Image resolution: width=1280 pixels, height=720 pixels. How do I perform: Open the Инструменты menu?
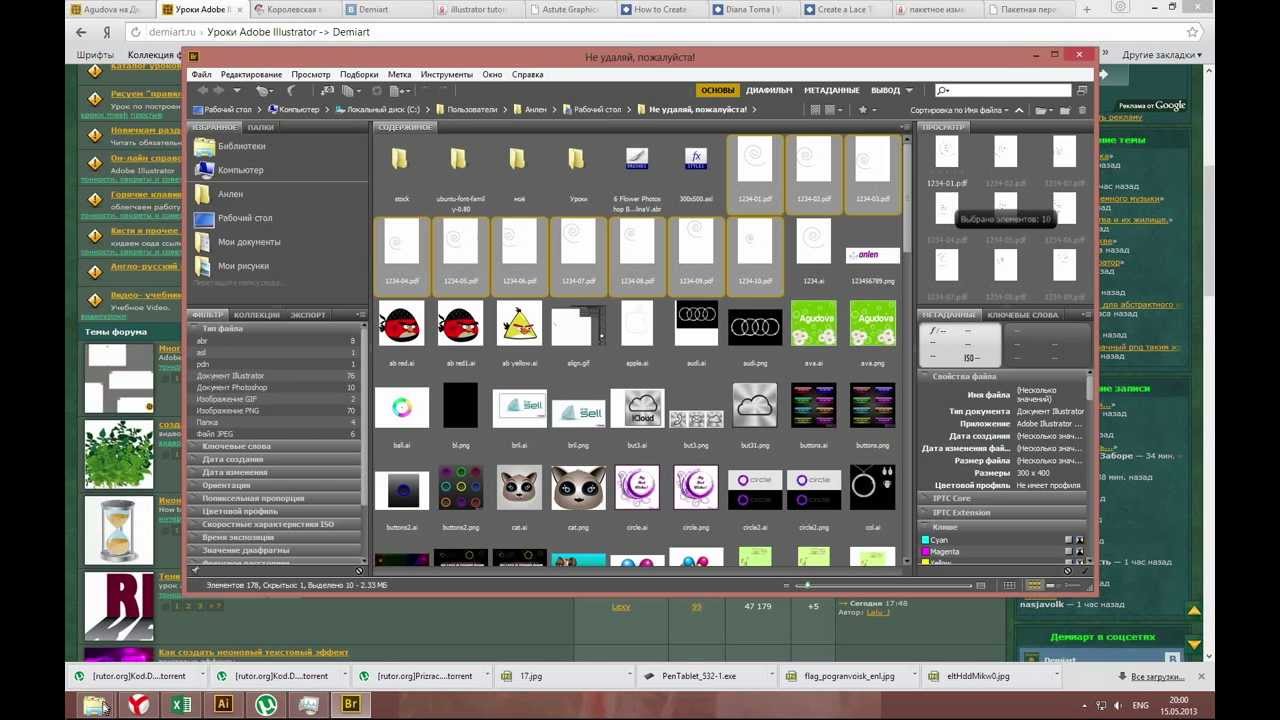point(446,74)
